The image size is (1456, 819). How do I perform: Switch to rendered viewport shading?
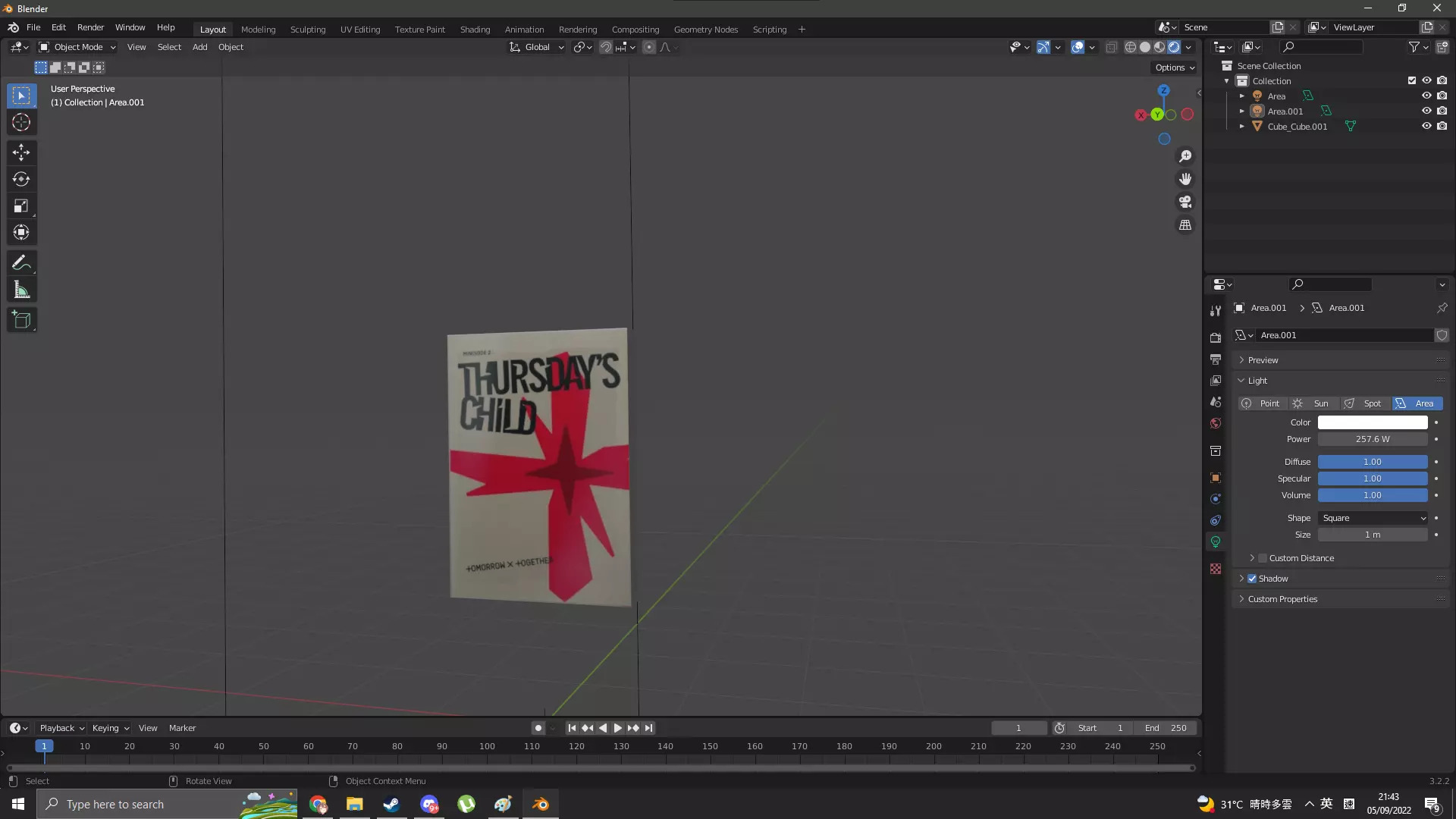1174,47
